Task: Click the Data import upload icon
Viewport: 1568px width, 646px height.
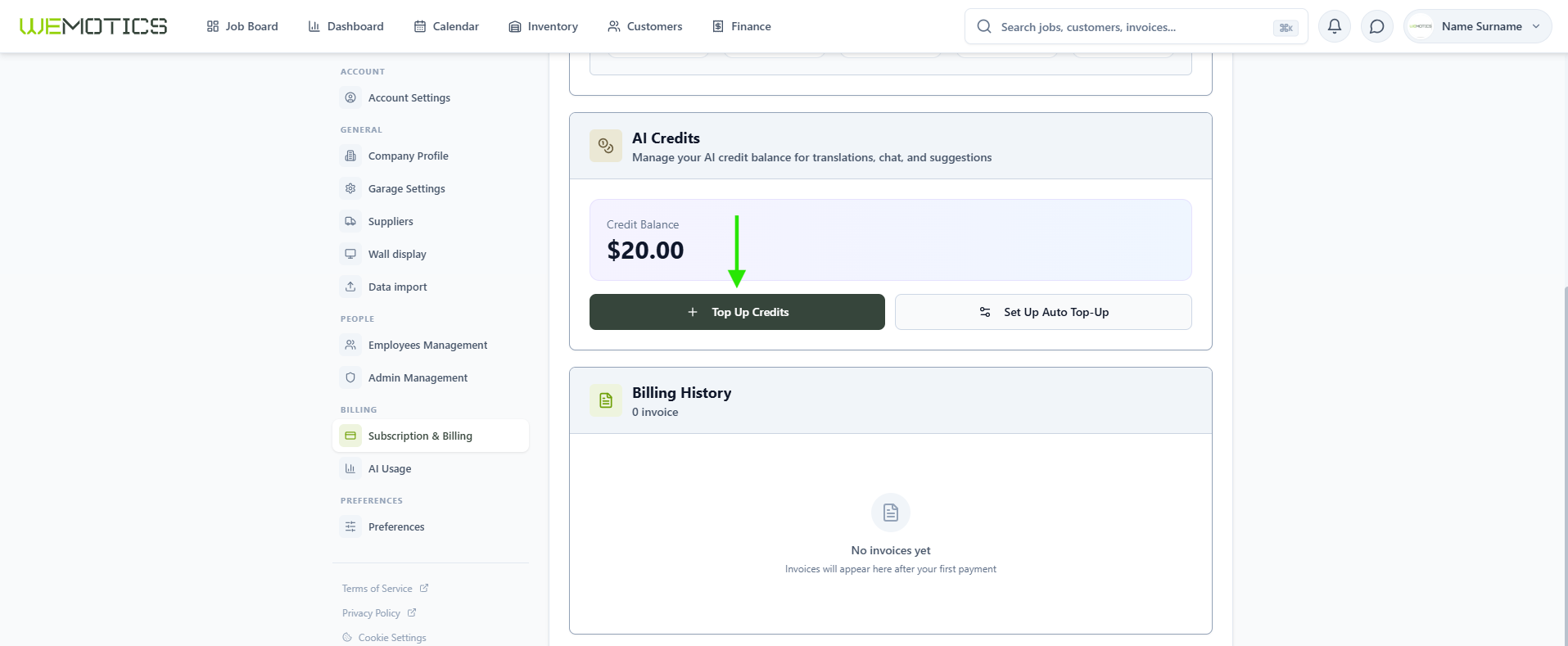Action: tap(350, 287)
